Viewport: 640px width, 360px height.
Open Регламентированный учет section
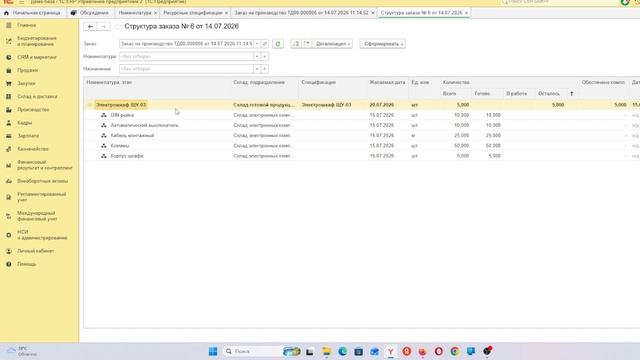(x=41, y=197)
